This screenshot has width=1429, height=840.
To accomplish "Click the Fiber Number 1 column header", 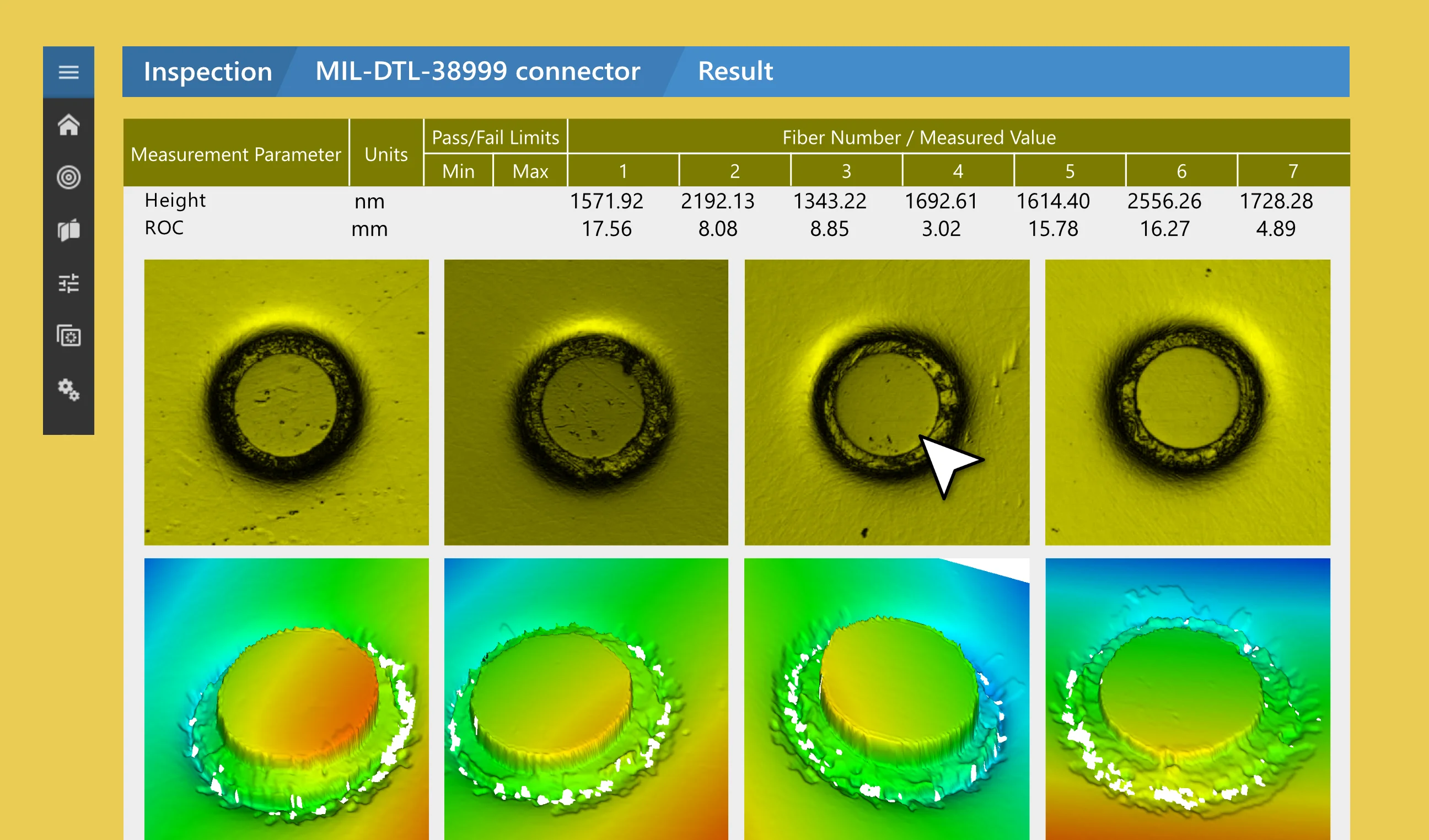I will (622, 171).
